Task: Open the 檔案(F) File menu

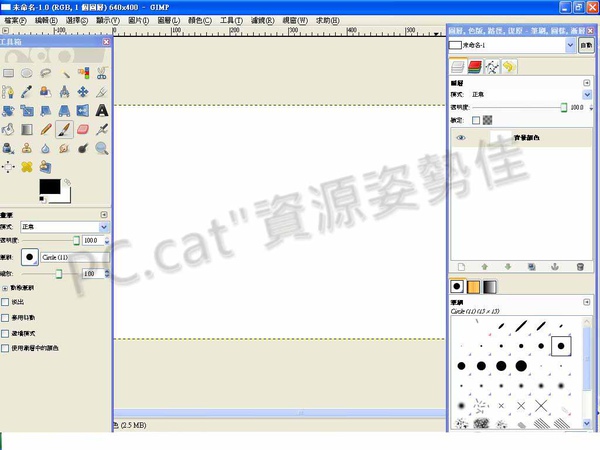Action: [15, 21]
